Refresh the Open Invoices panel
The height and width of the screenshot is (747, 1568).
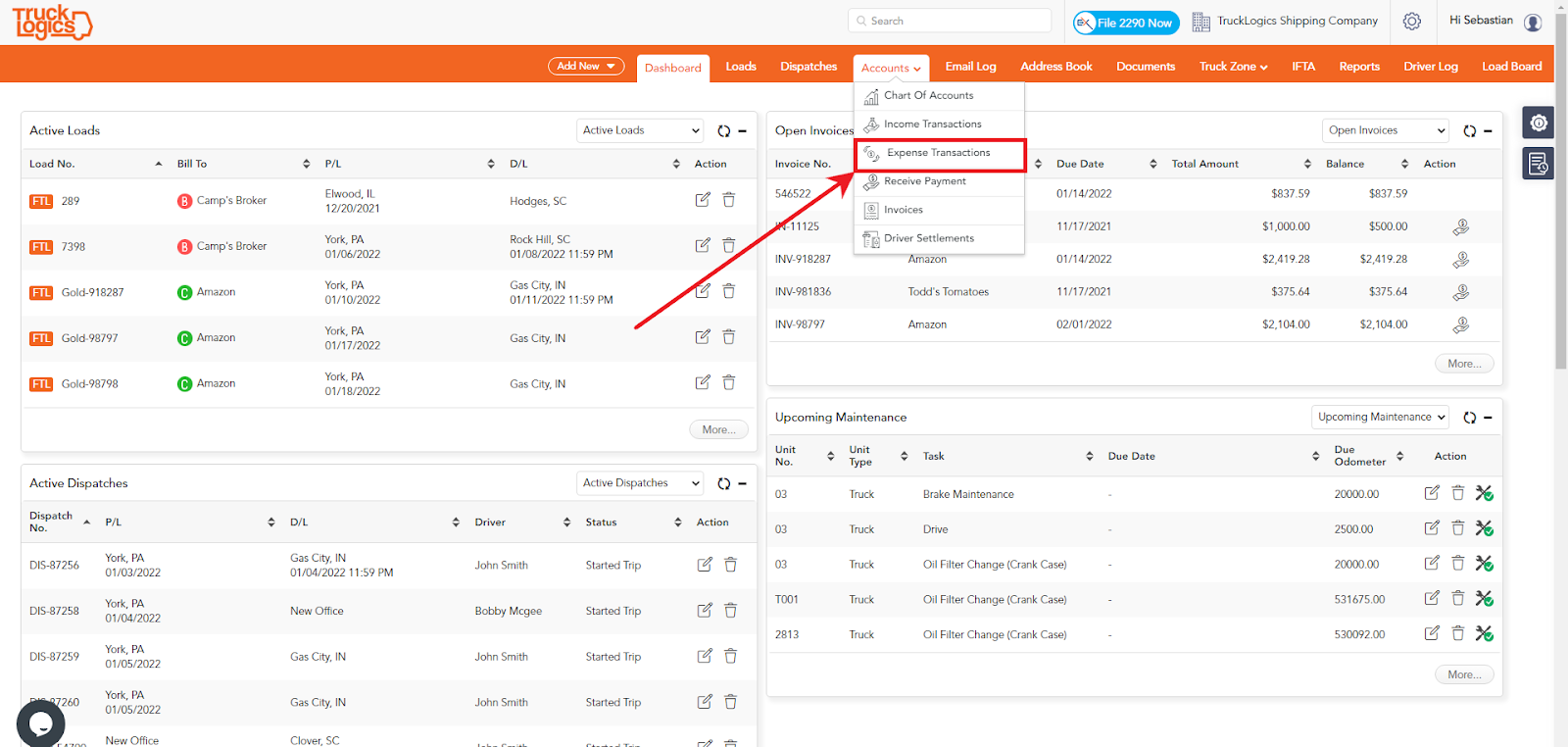pos(1469,130)
